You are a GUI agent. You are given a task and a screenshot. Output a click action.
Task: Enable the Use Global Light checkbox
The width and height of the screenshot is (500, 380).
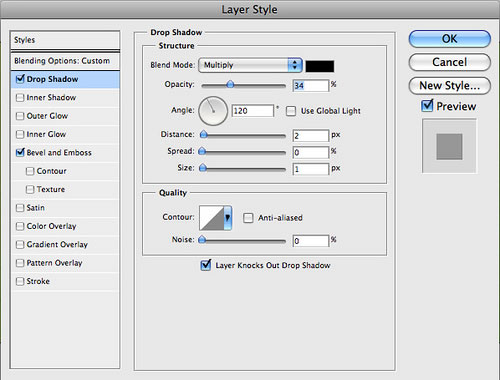pos(291,111)
